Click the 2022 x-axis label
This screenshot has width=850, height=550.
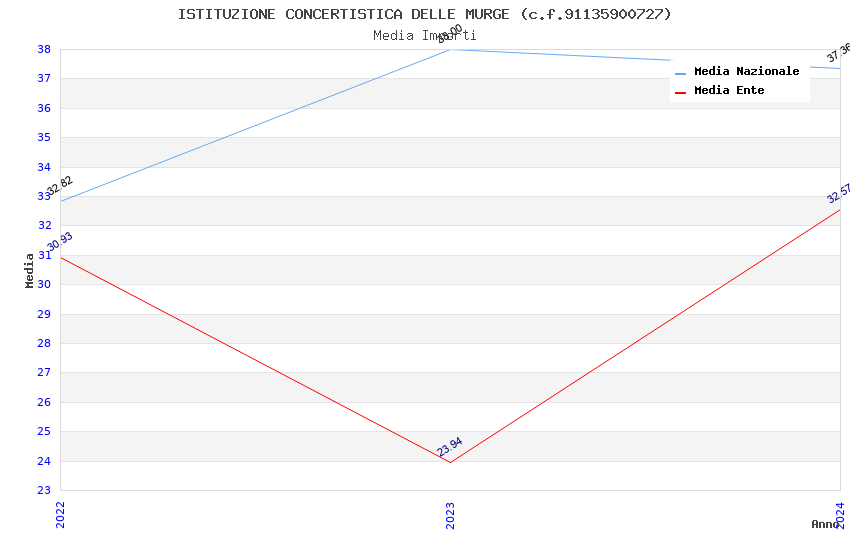click(x=60, y=515)
